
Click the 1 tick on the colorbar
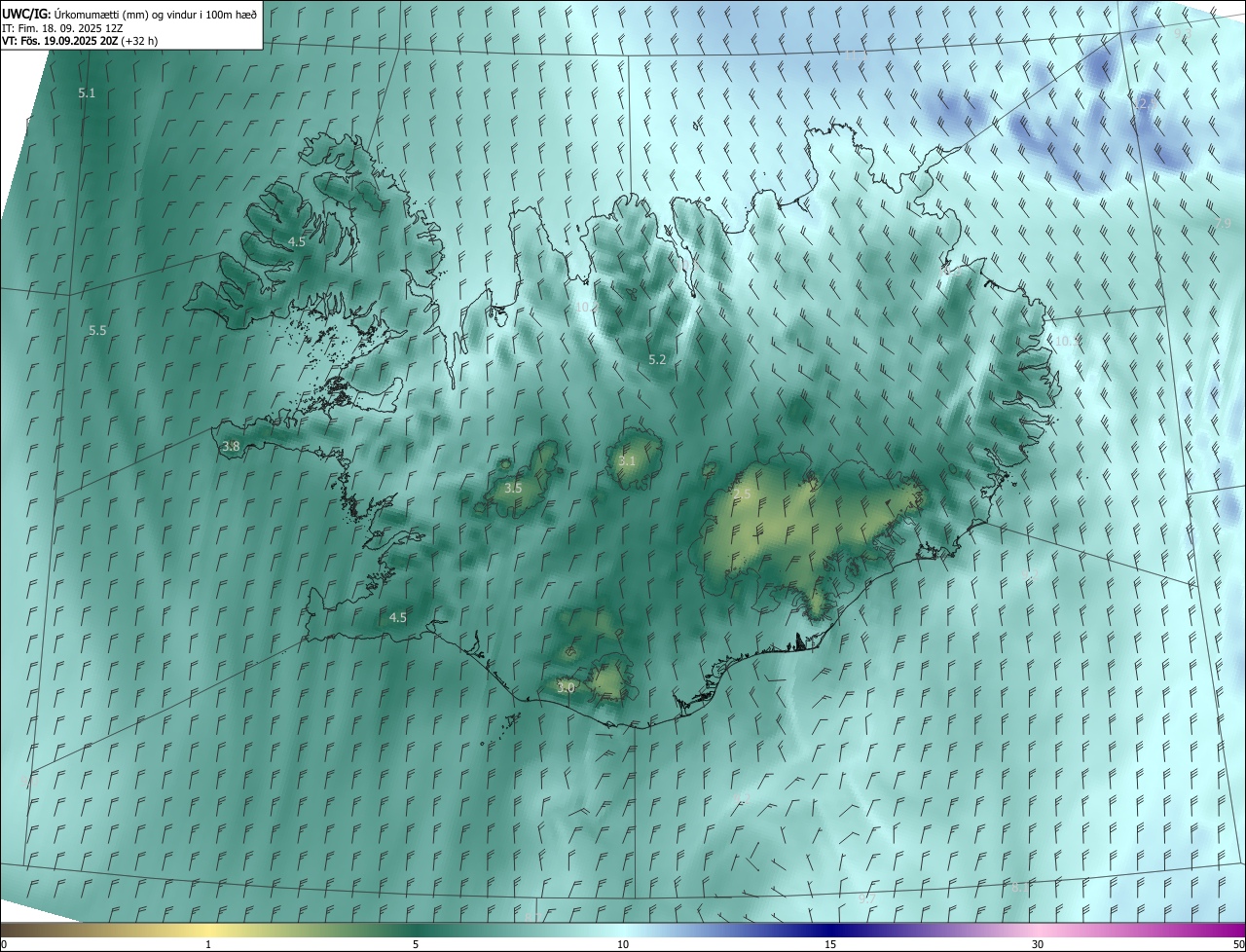[x=208, y=945]
